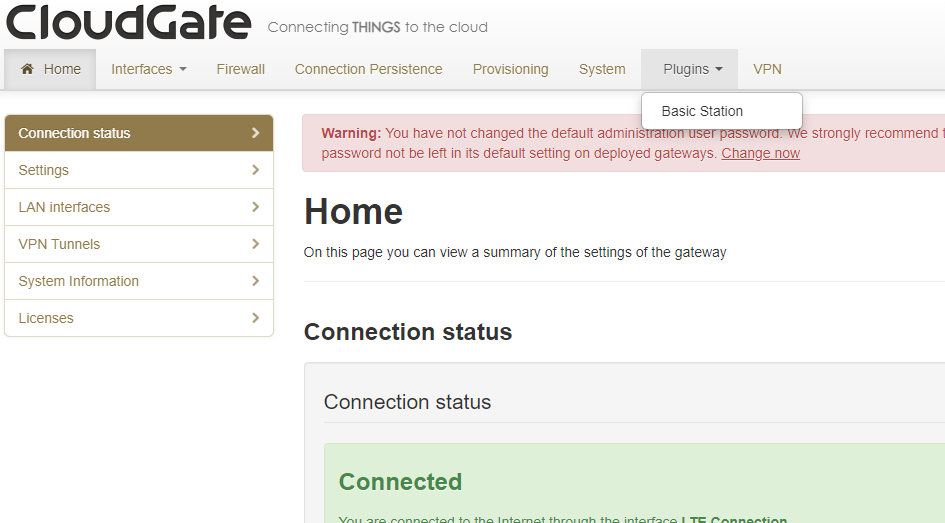Open System Information in sidebar
This screenshot has height=523, width=945.
click(x=79, y=281)
